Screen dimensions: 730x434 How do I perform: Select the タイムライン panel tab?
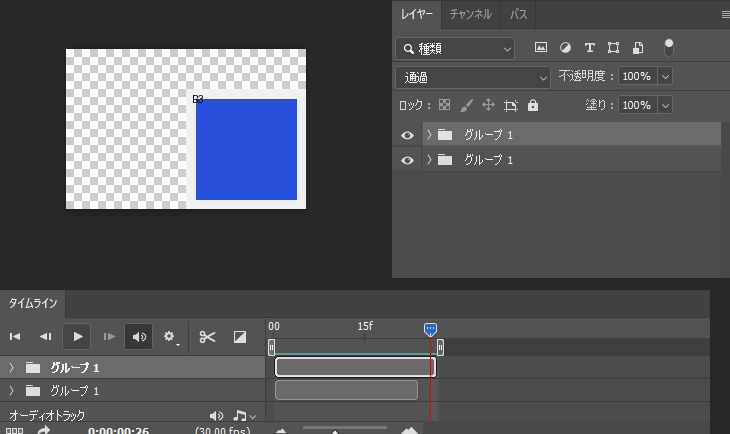(33, 303)
